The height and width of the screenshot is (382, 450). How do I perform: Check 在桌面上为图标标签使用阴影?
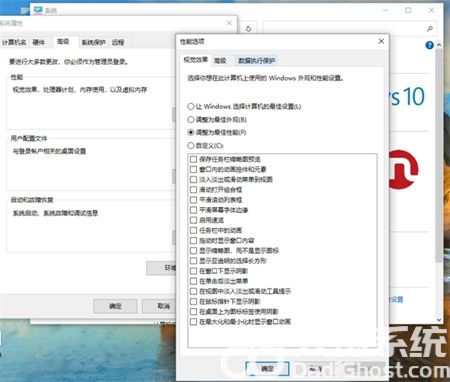point(193,311)
